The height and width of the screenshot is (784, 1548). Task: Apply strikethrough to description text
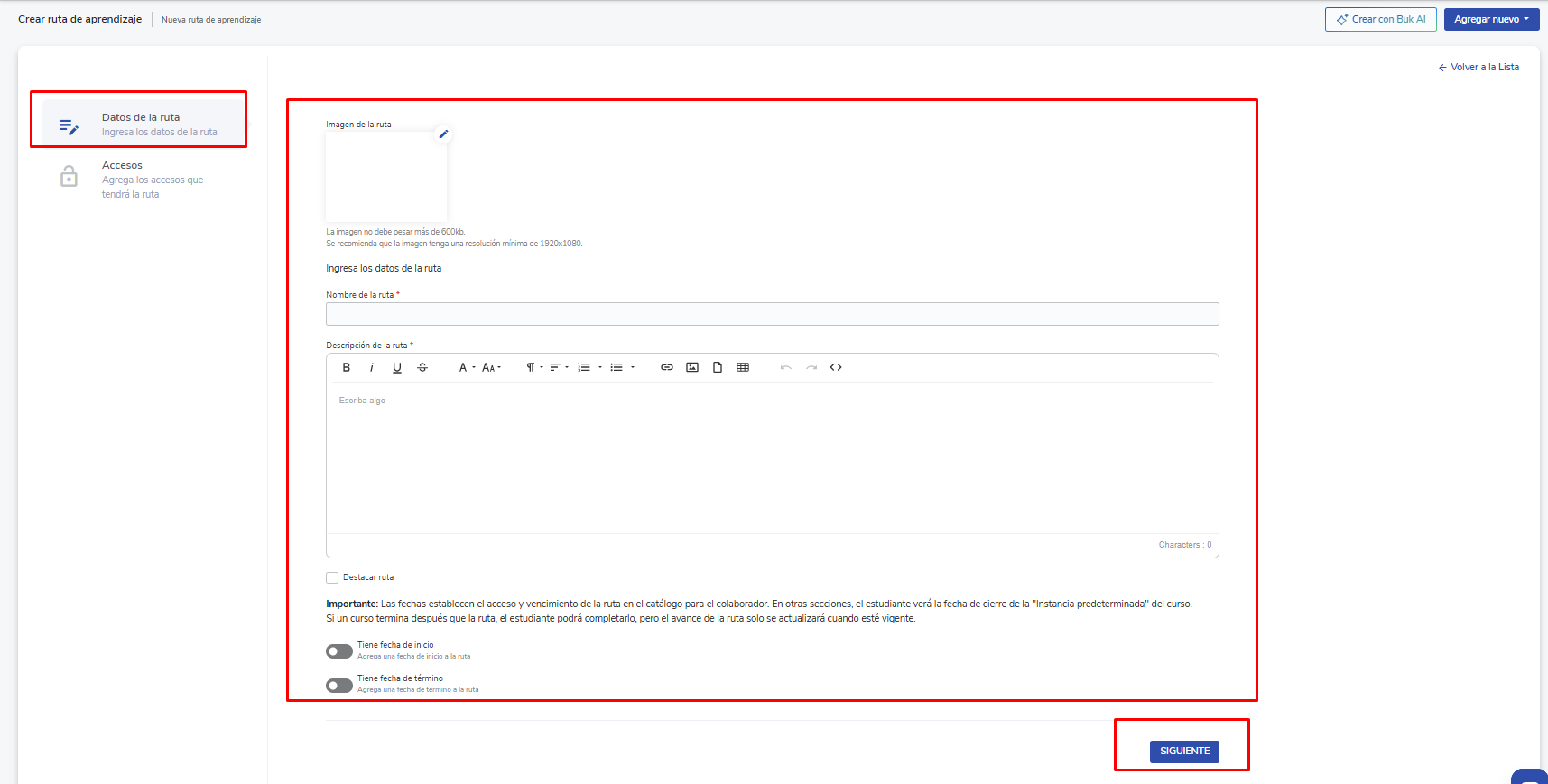point(422,367)
